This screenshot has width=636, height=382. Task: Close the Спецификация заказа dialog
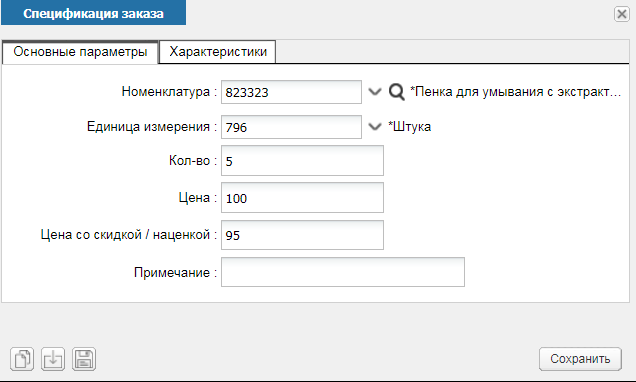tap(621, 14)
